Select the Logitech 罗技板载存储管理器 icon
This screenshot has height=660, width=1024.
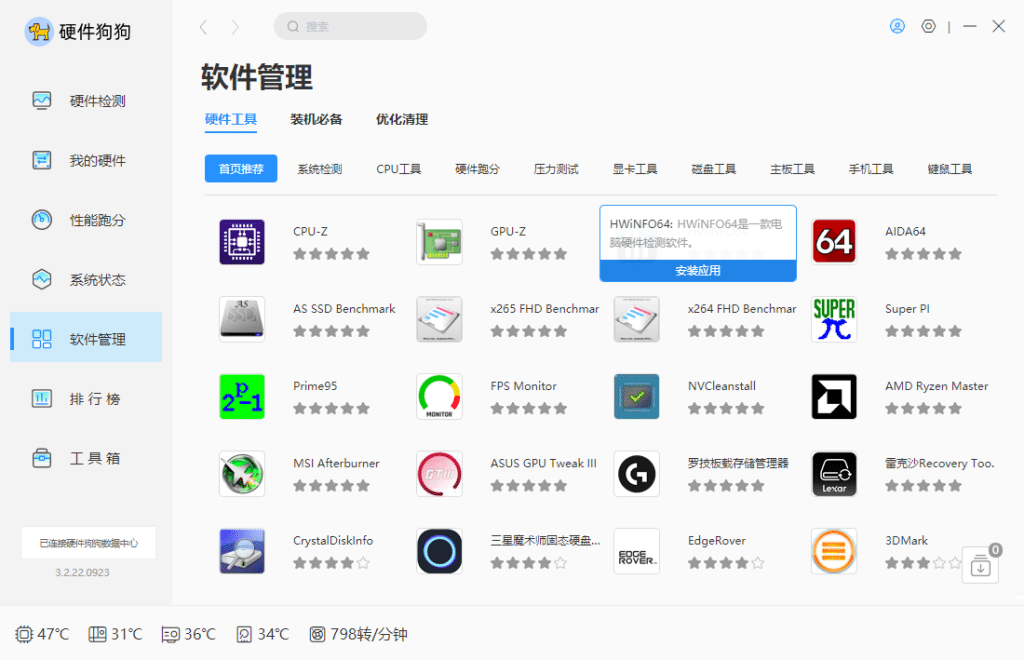pyautogui.click(x=636, y=473)
